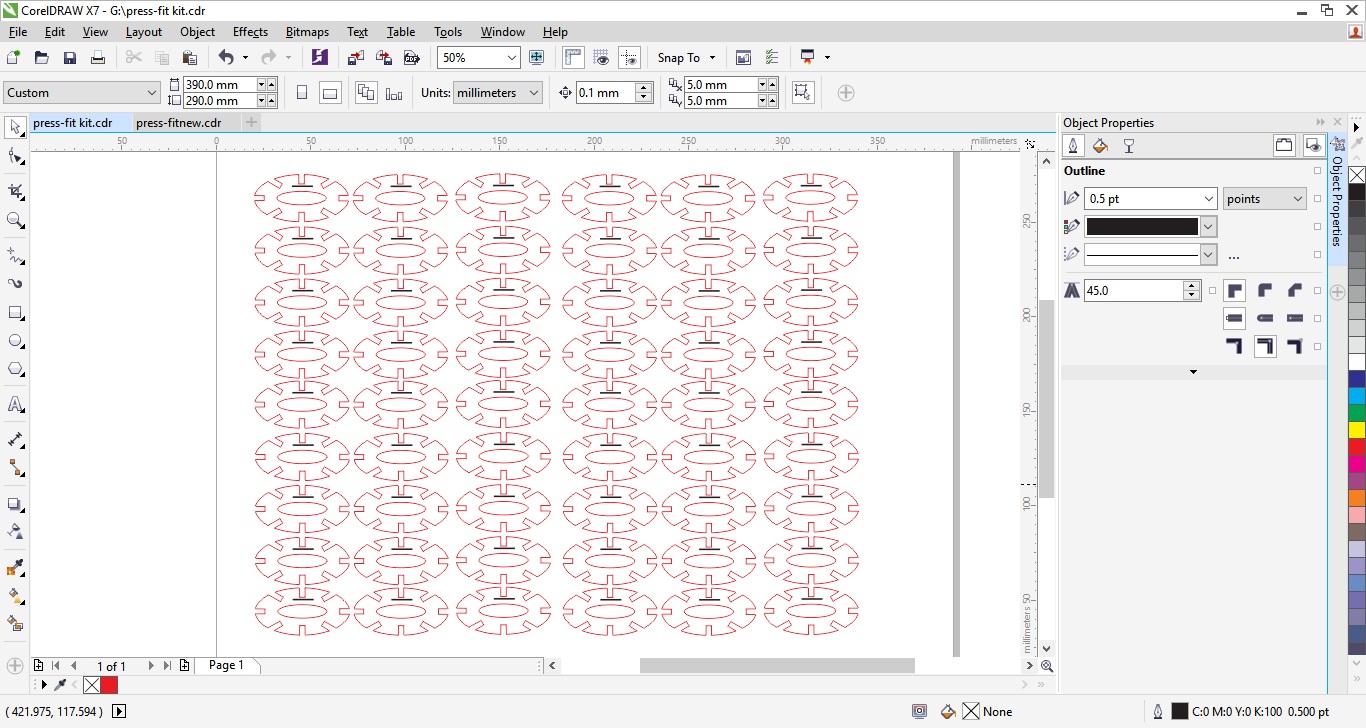1366x728 pixels.
Task: Pick the yellow swatch in the color palette
Action: (1356, 430)
